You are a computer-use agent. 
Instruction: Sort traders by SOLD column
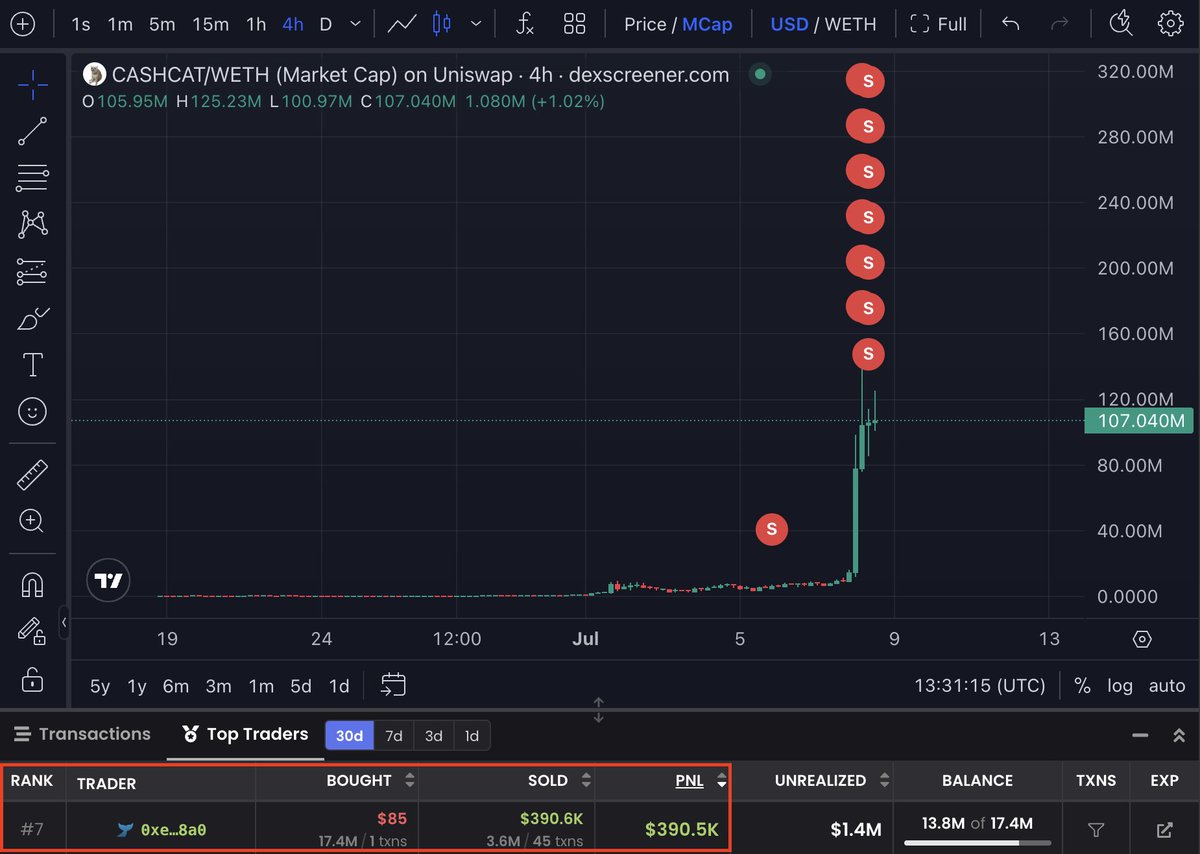[x=559, y=780]
